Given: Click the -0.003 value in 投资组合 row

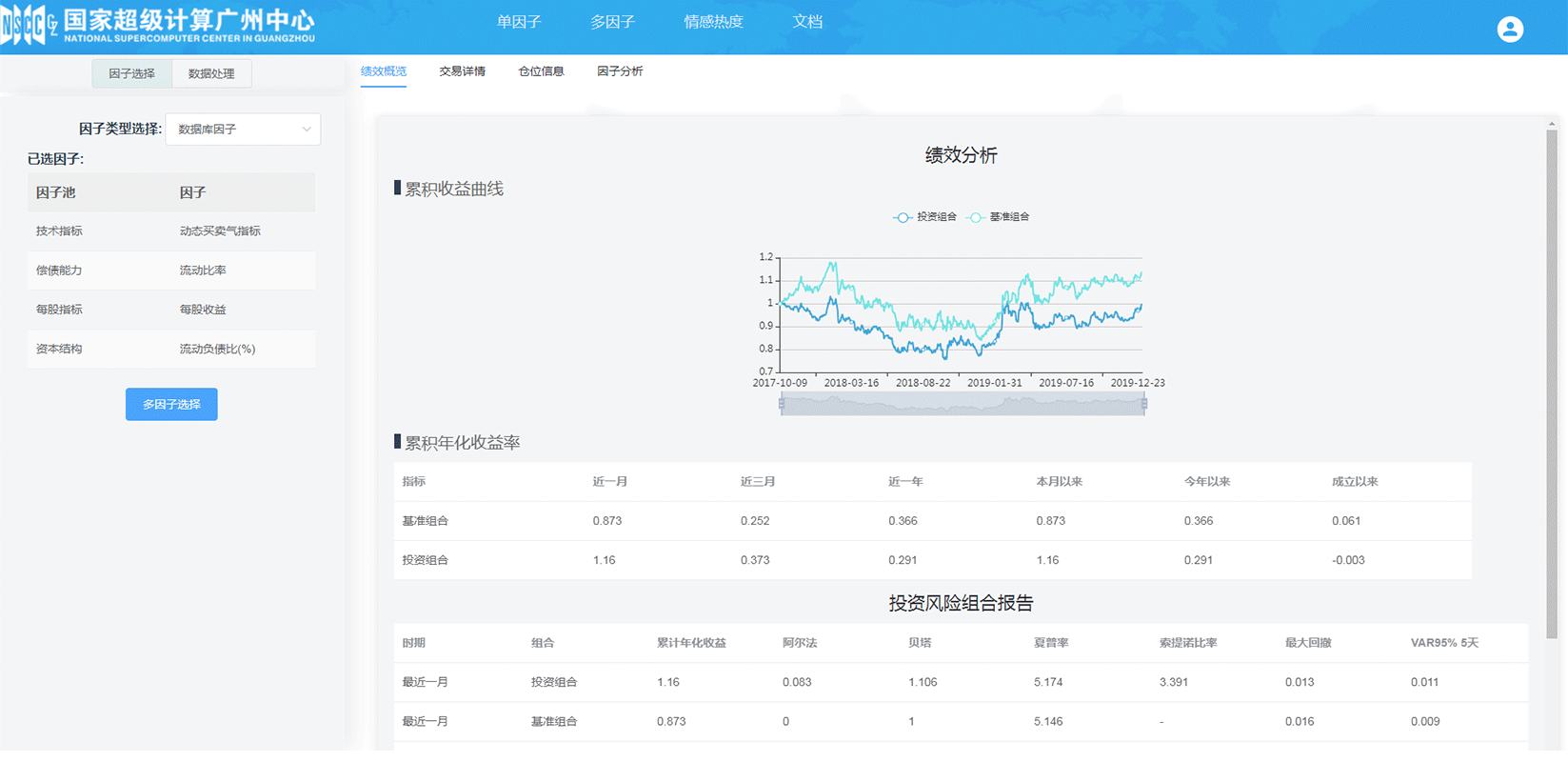Looking at the screenshot, I should tap(1348, 560).
